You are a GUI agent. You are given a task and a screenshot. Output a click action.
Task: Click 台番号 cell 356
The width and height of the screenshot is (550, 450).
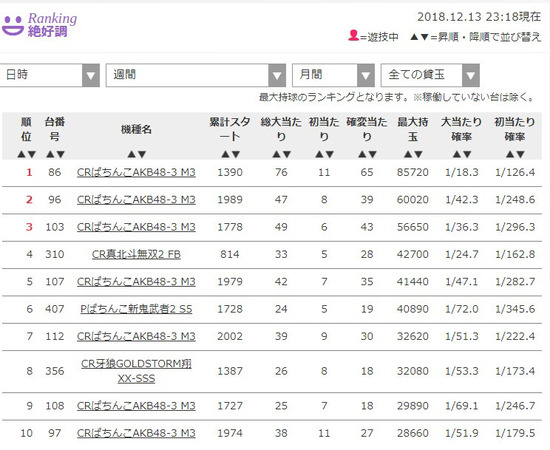coord(55,371)
